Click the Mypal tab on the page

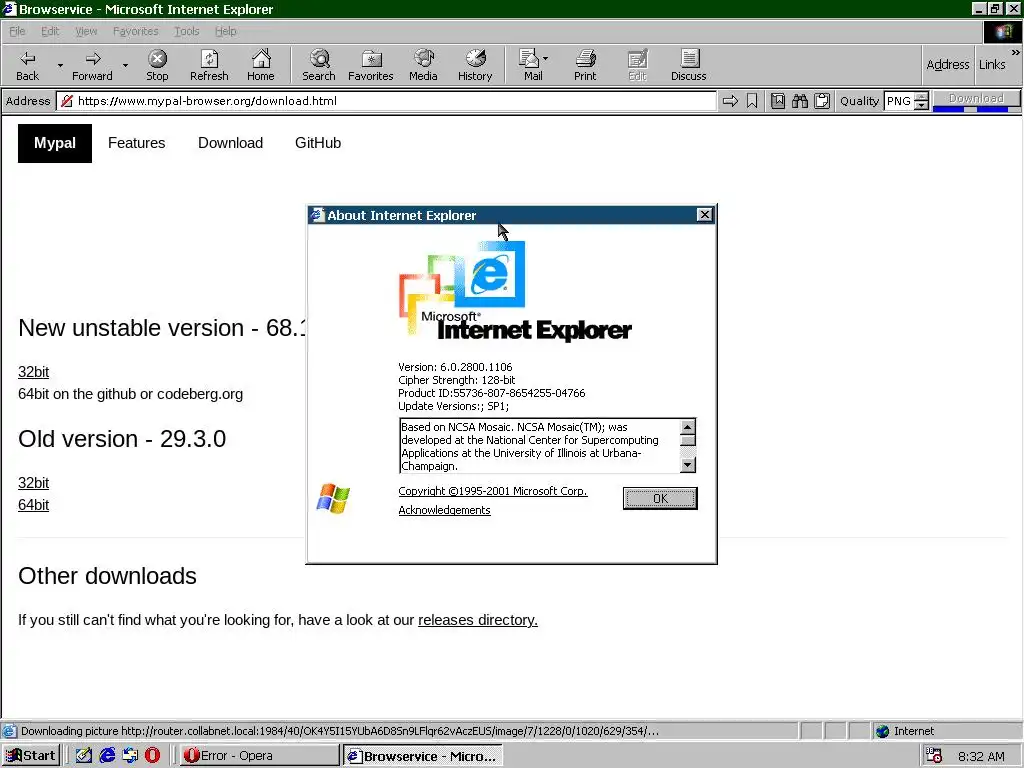(55, 143)
